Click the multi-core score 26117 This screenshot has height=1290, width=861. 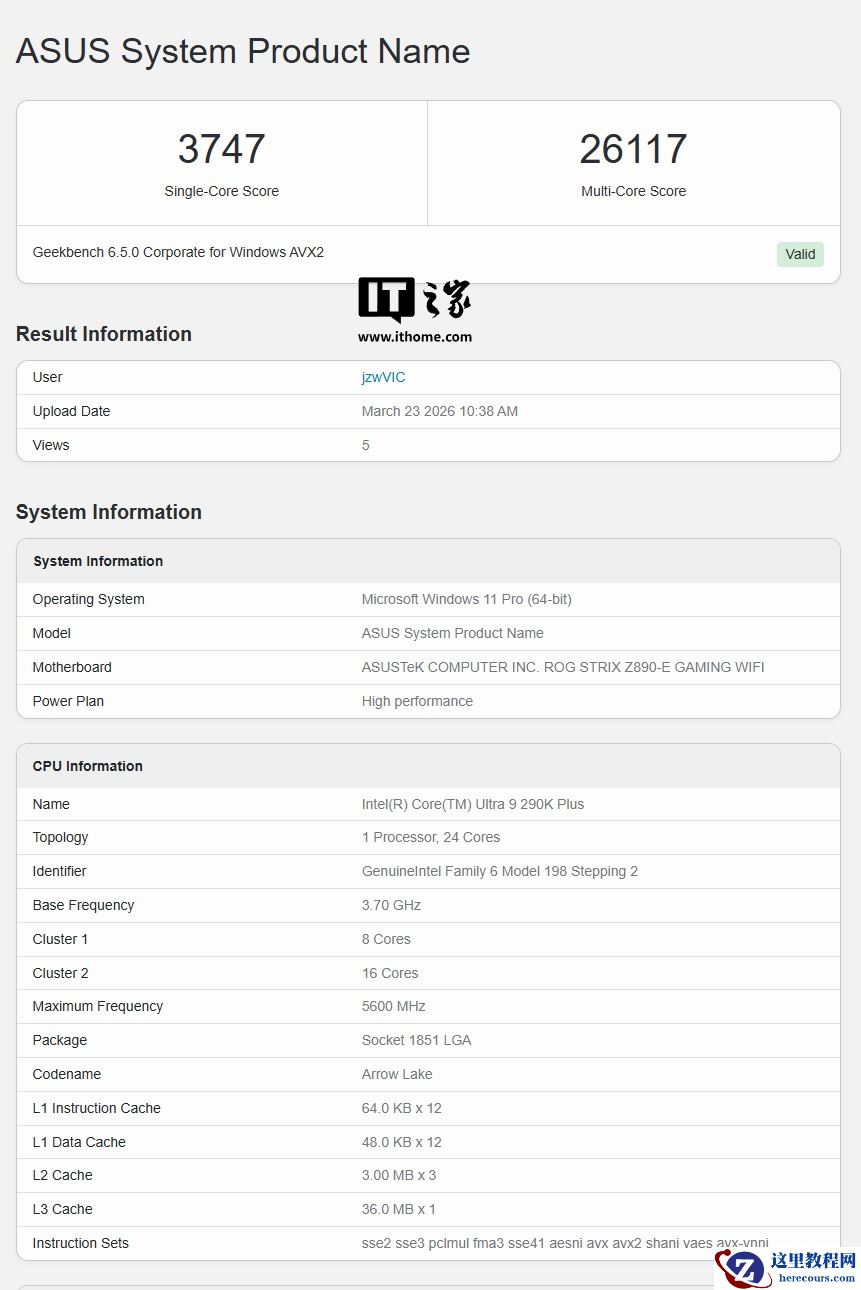point(633,150)
